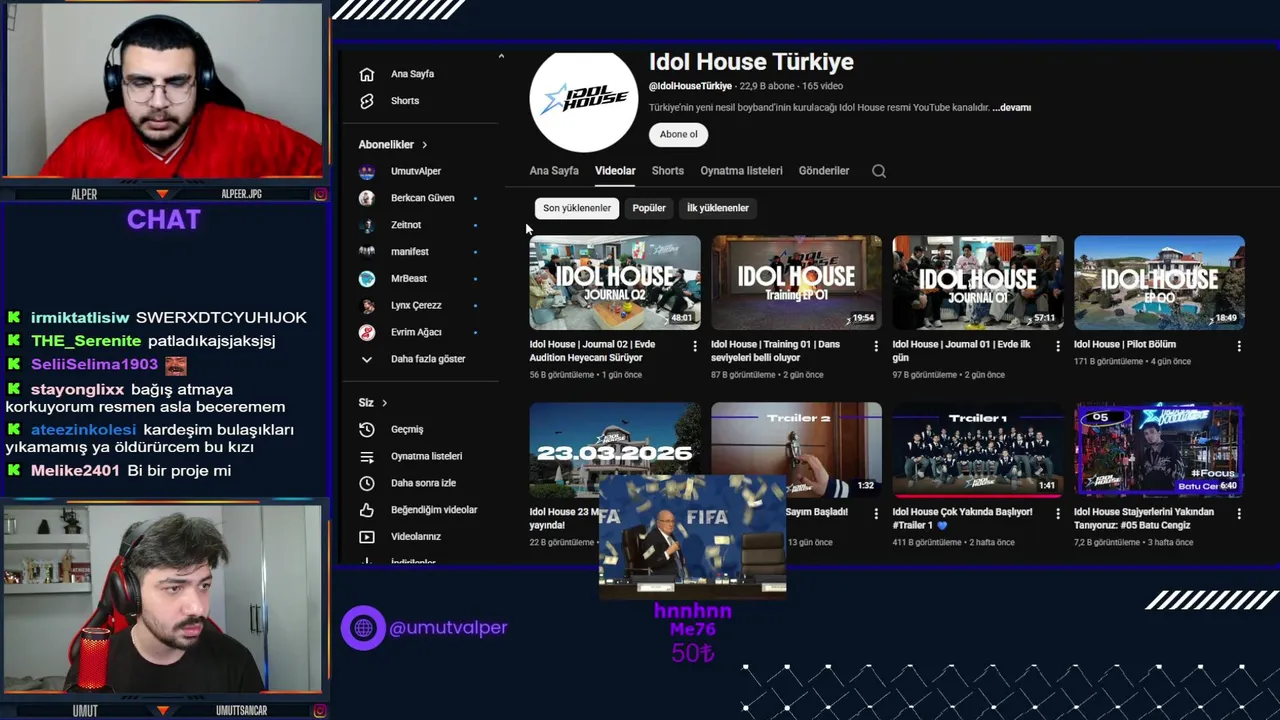Filter videos by Son yüklenenler

click(x=577, y=208)
